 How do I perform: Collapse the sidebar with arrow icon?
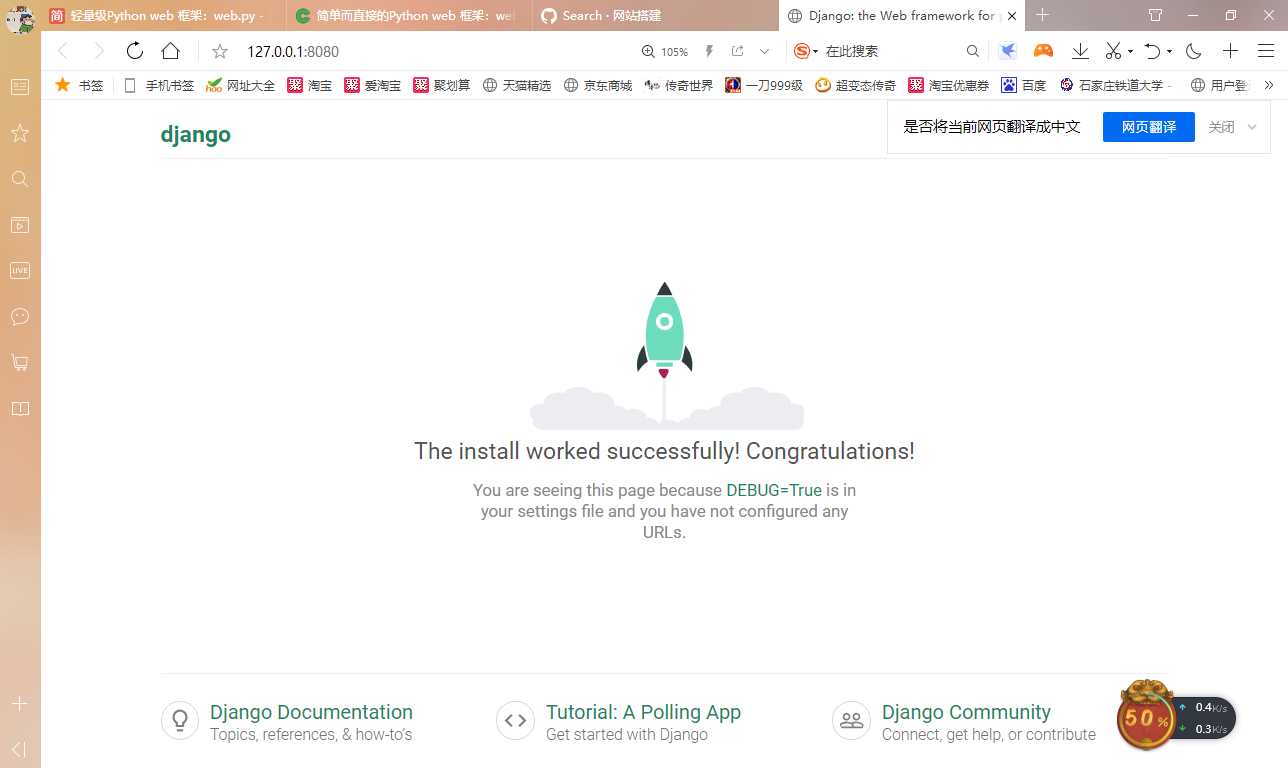pos(19,749)
